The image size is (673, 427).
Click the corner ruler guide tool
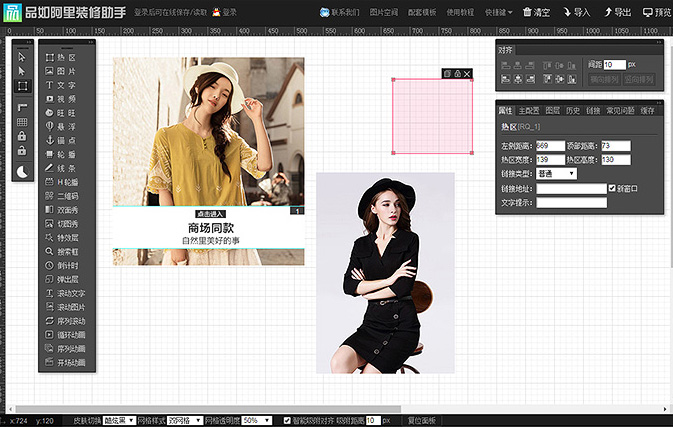coord(22,107)
